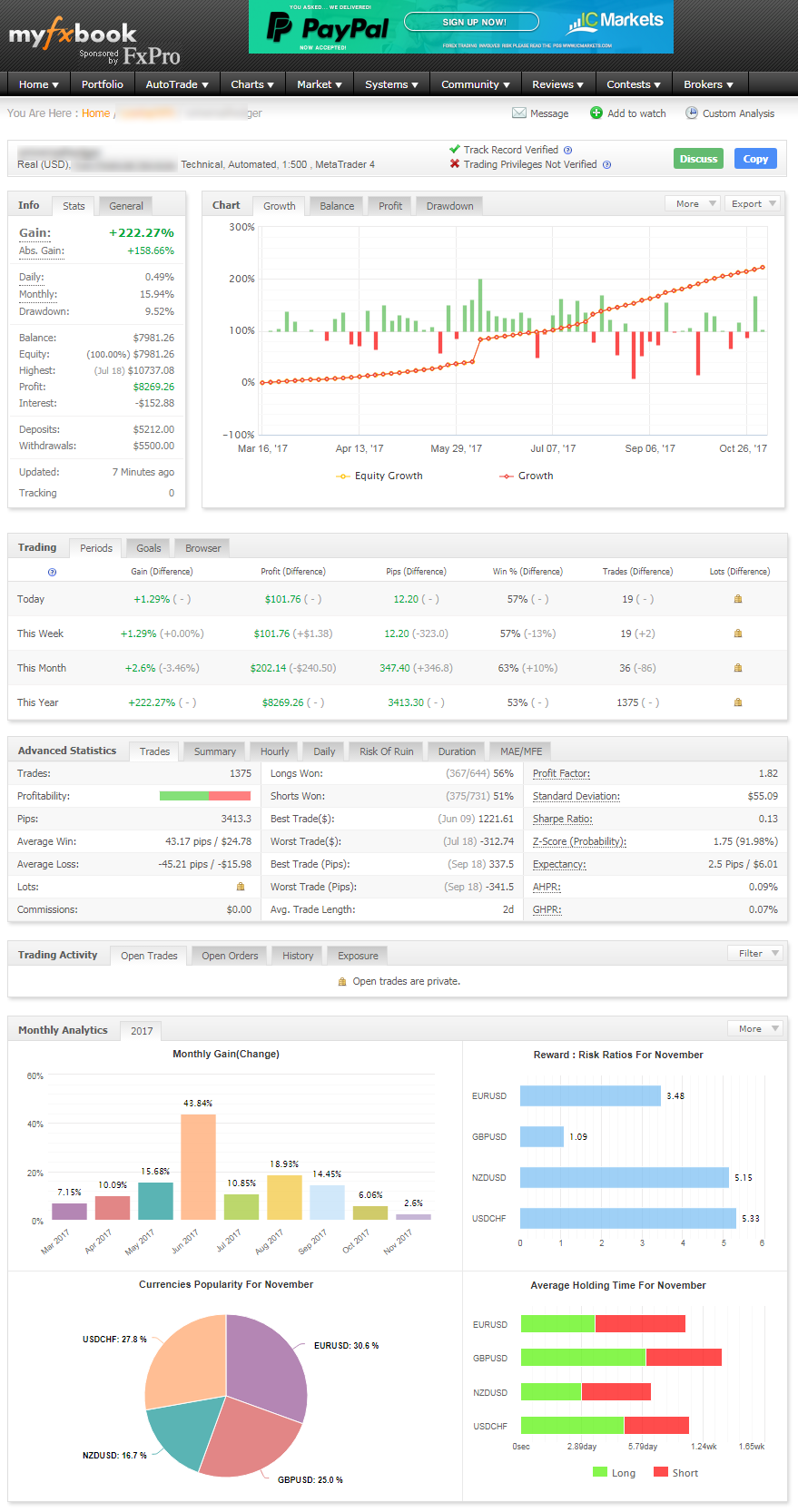Click the Message envelope icon

coord(518,113)
